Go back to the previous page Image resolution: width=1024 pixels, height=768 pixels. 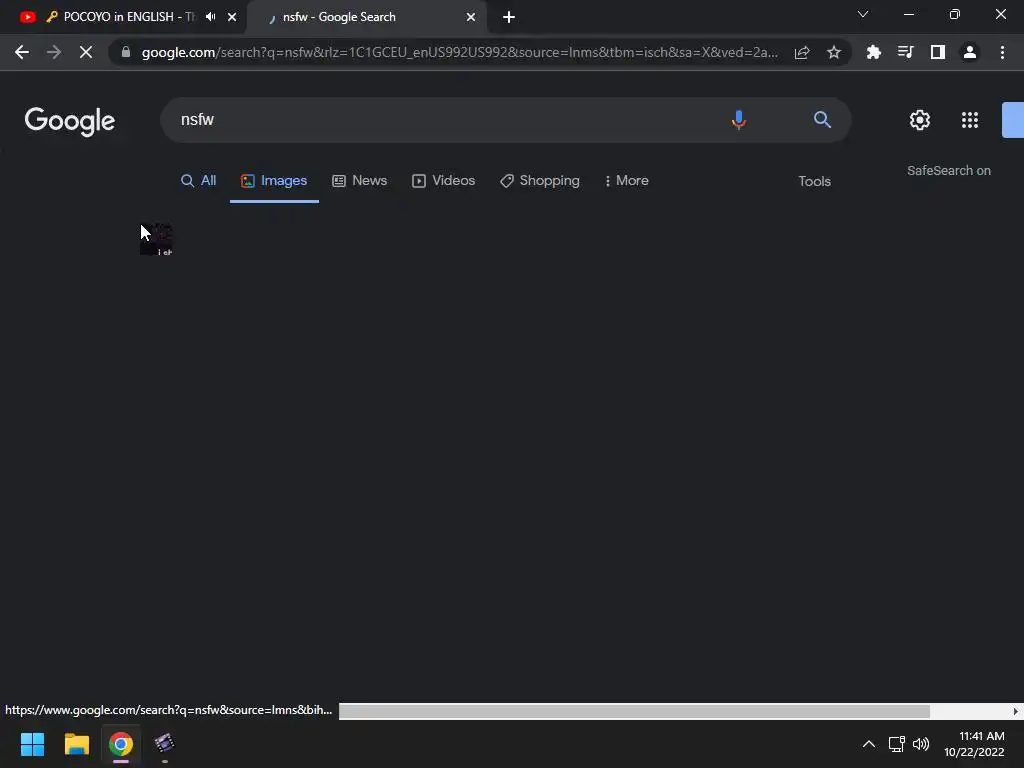(22, 52)
